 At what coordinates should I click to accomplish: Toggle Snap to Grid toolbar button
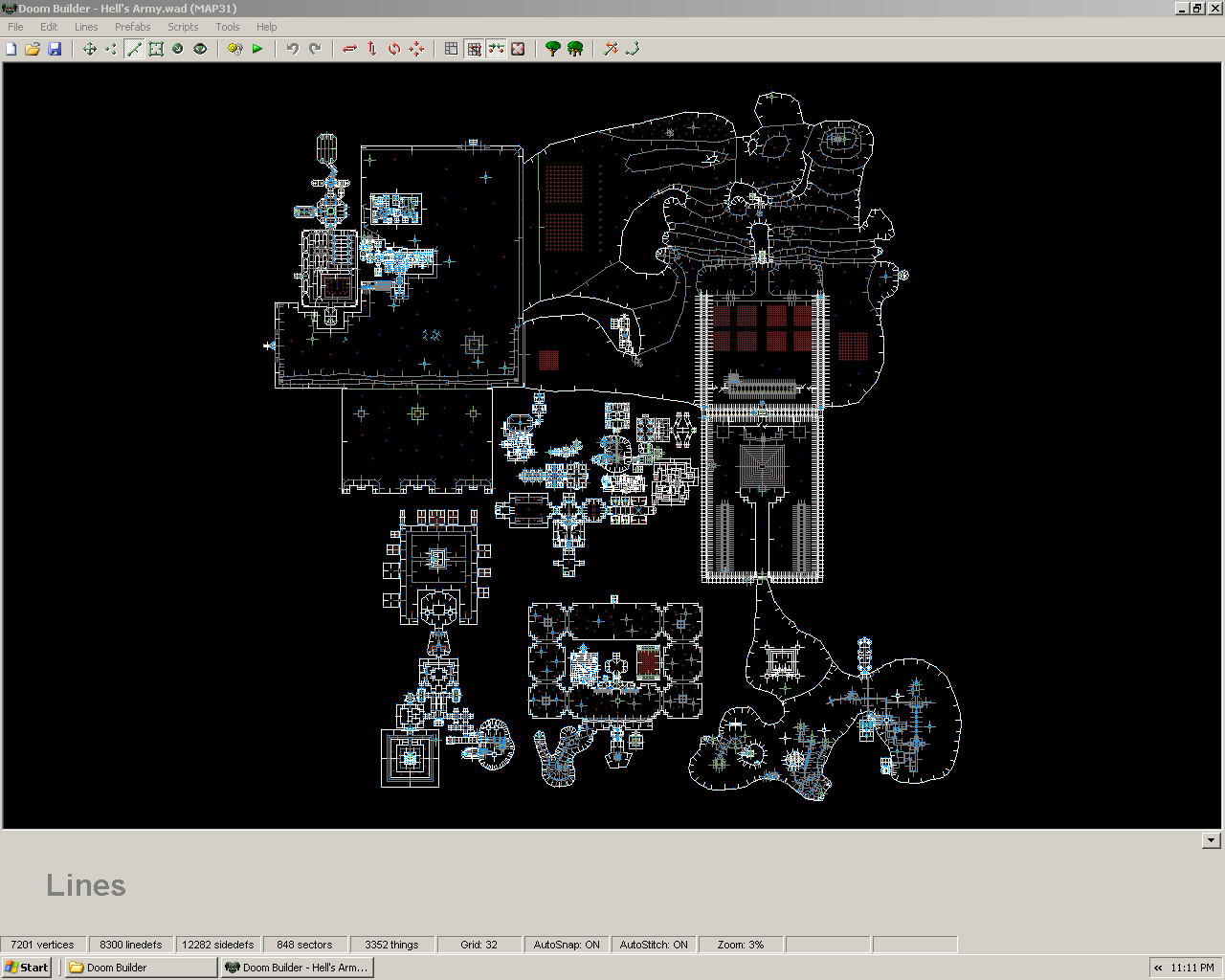[474, 49]
